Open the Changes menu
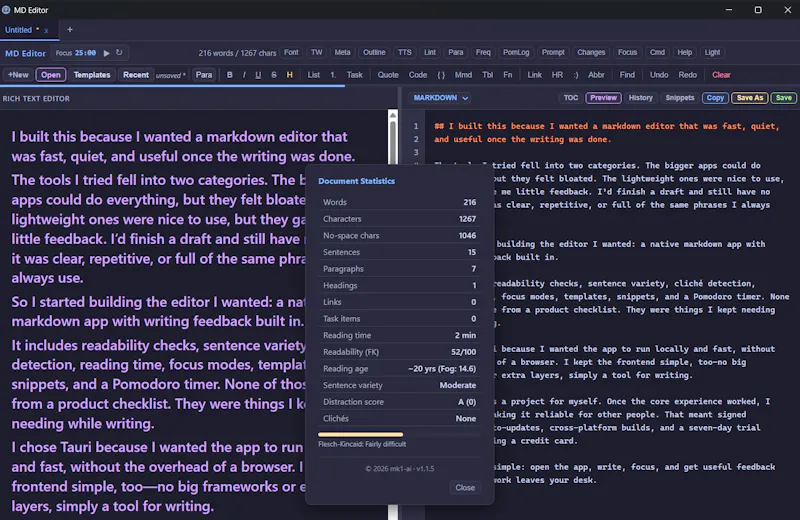This screenshot has width=800, height=520. 591,53
